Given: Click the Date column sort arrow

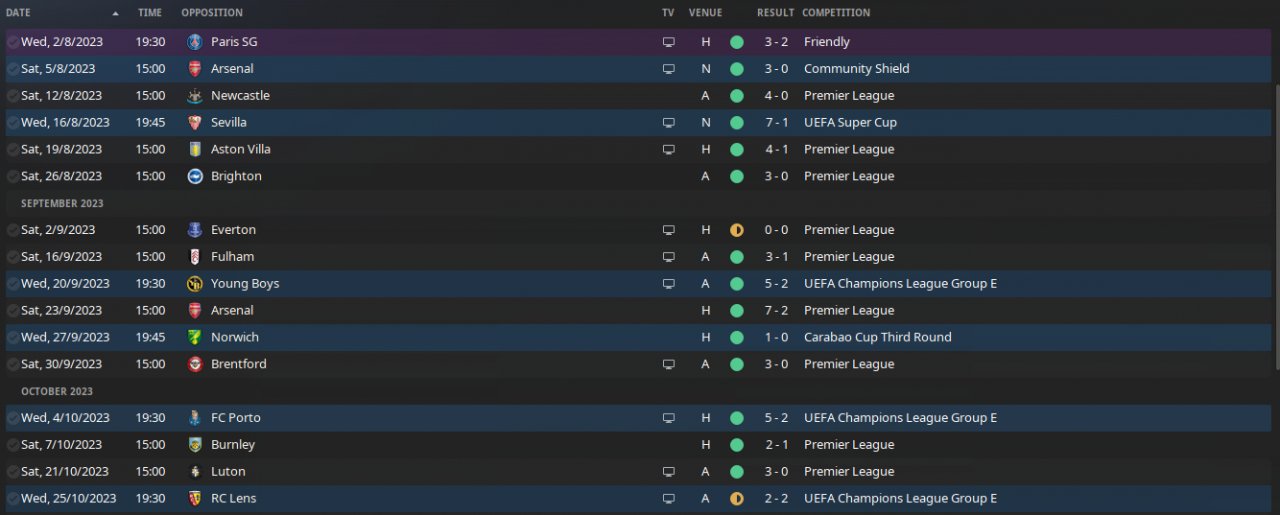Looking at the screenshot, I should pyautogui.click(x=115, y=13).
